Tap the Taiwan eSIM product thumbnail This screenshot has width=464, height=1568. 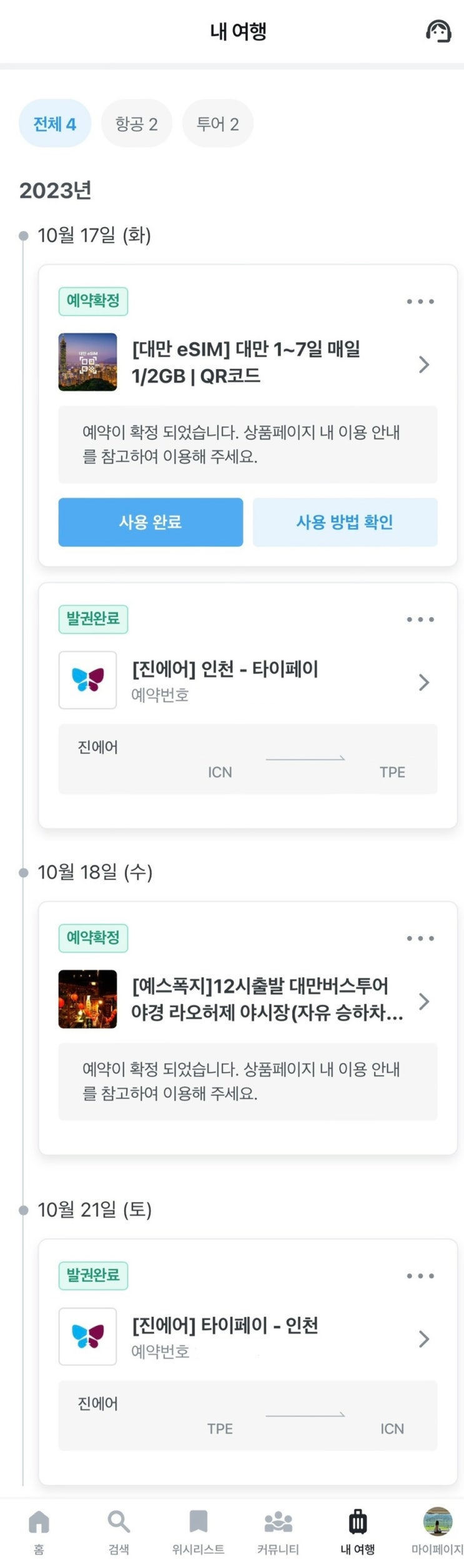[87, 362]
